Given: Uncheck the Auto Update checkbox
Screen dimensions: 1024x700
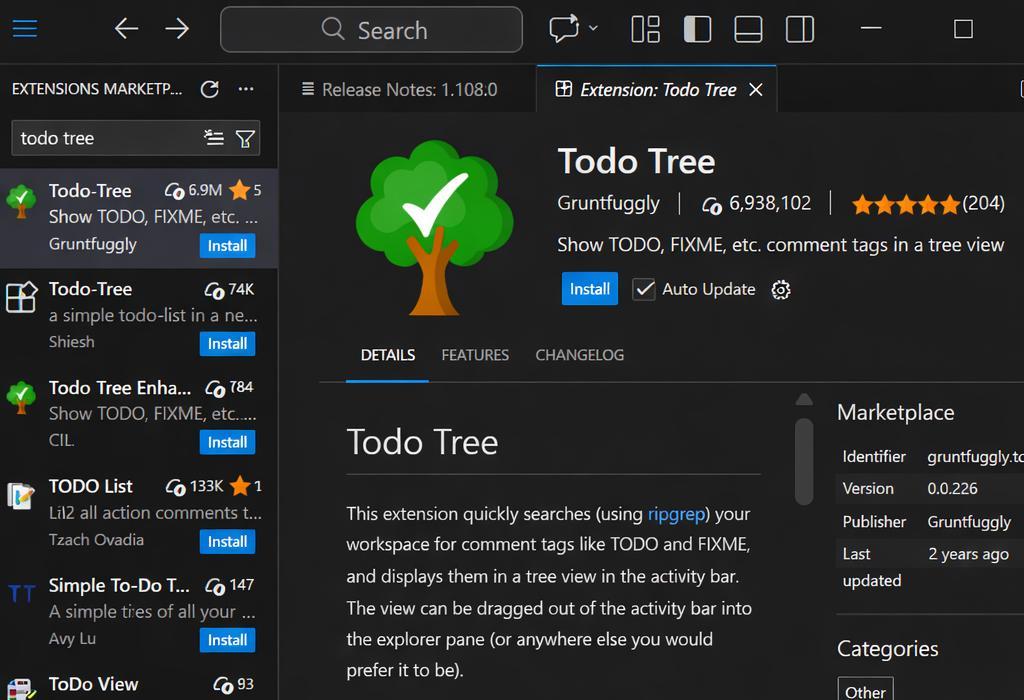Looking at the screenshot, I should 643,289.
